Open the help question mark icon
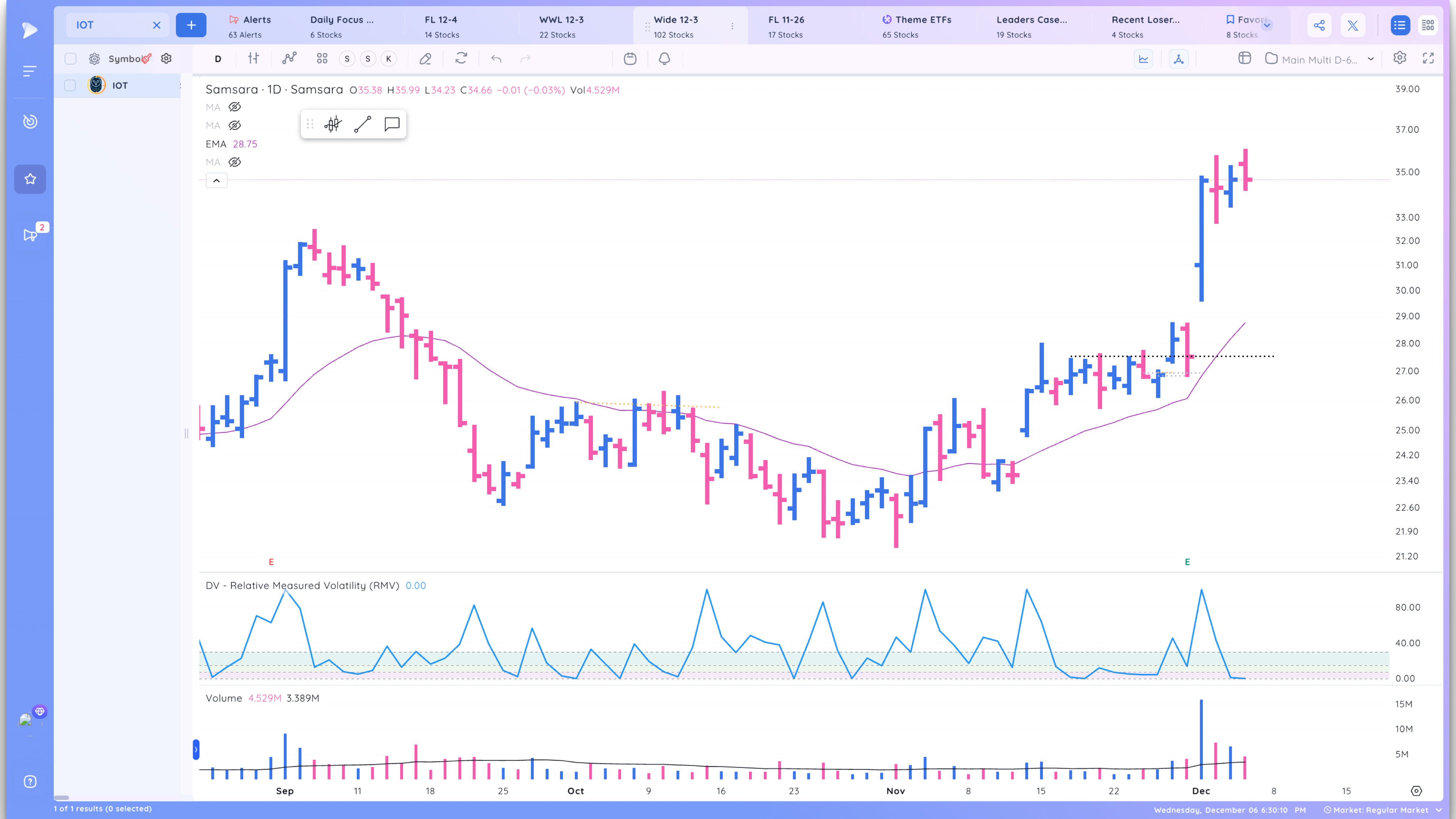This screenshot has width=1456, height=819. (x=30, y=782)
